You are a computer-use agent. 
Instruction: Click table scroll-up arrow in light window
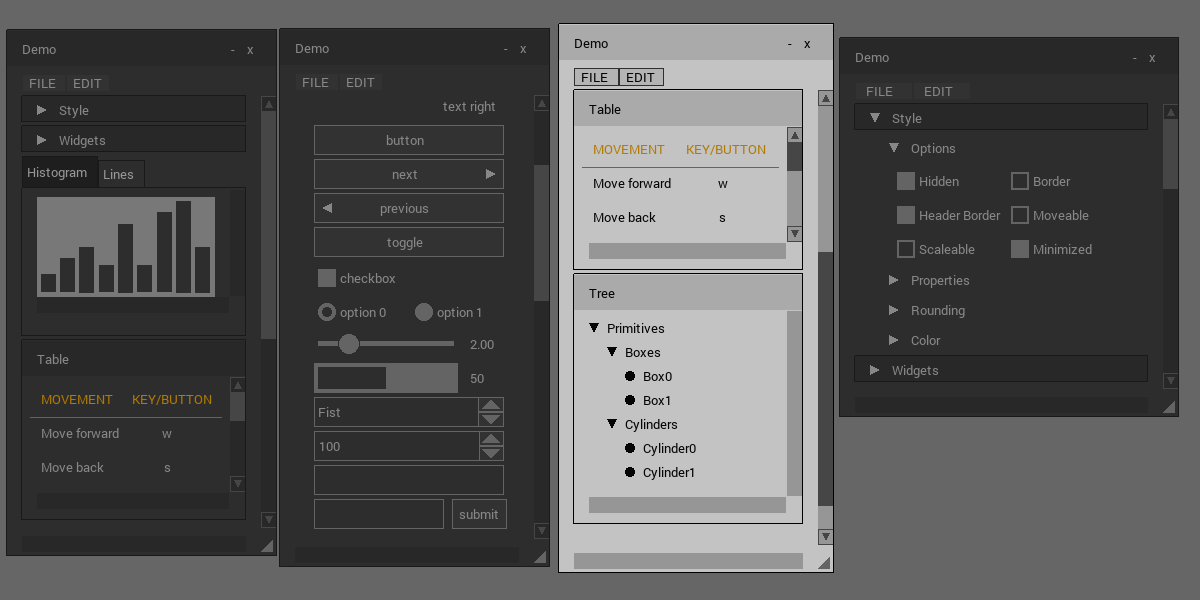tap(795, 135)
